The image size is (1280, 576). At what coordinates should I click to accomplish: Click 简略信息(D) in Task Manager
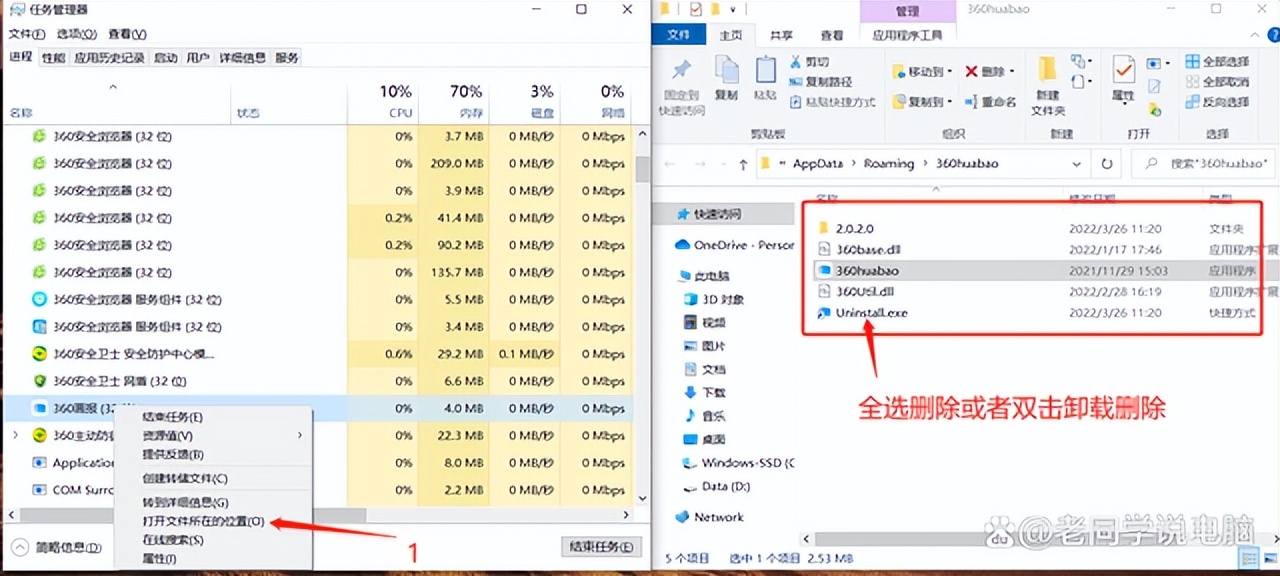tap(57, 548)
